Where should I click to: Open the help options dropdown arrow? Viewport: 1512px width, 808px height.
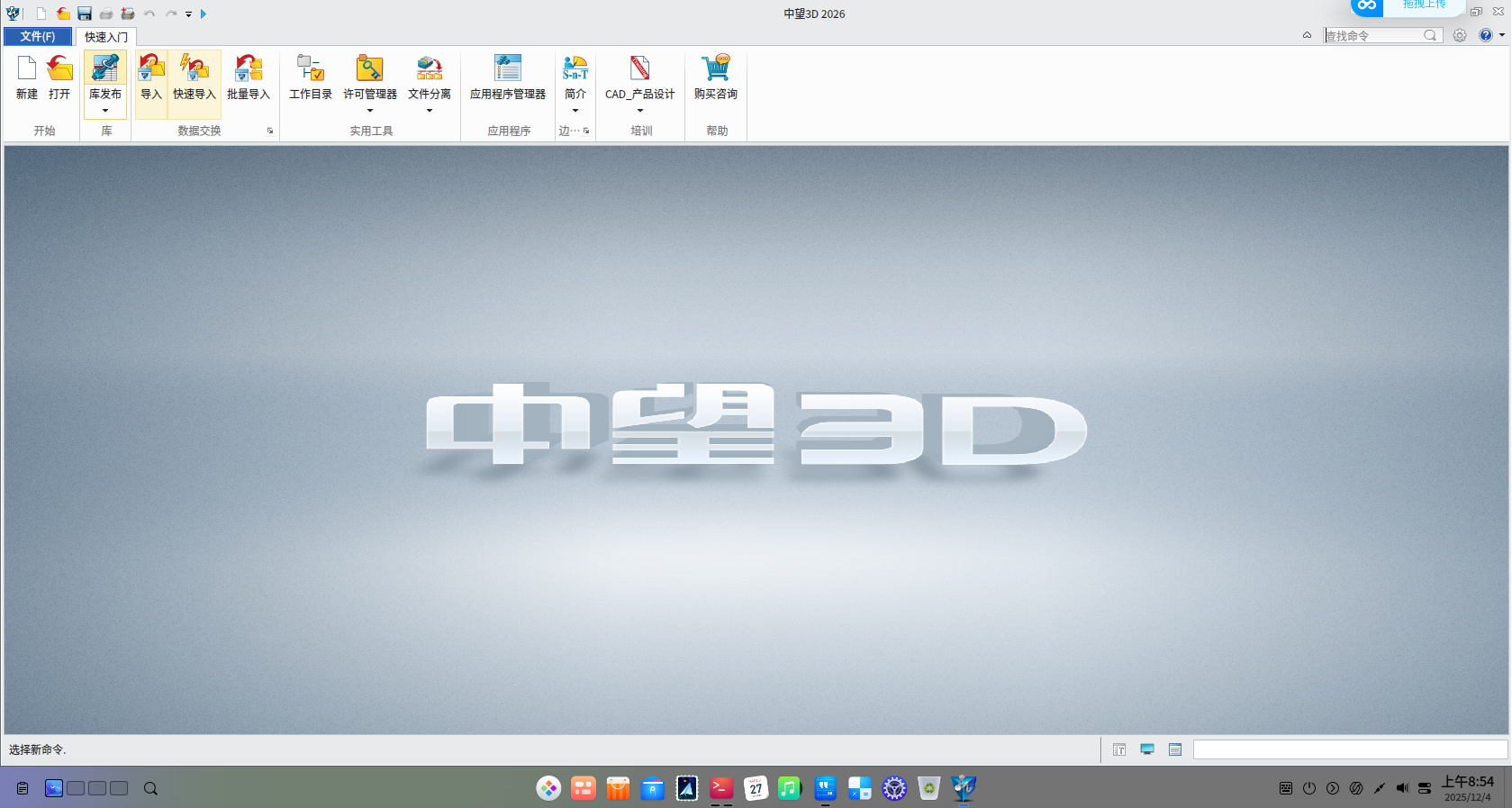coord(1502,35)
